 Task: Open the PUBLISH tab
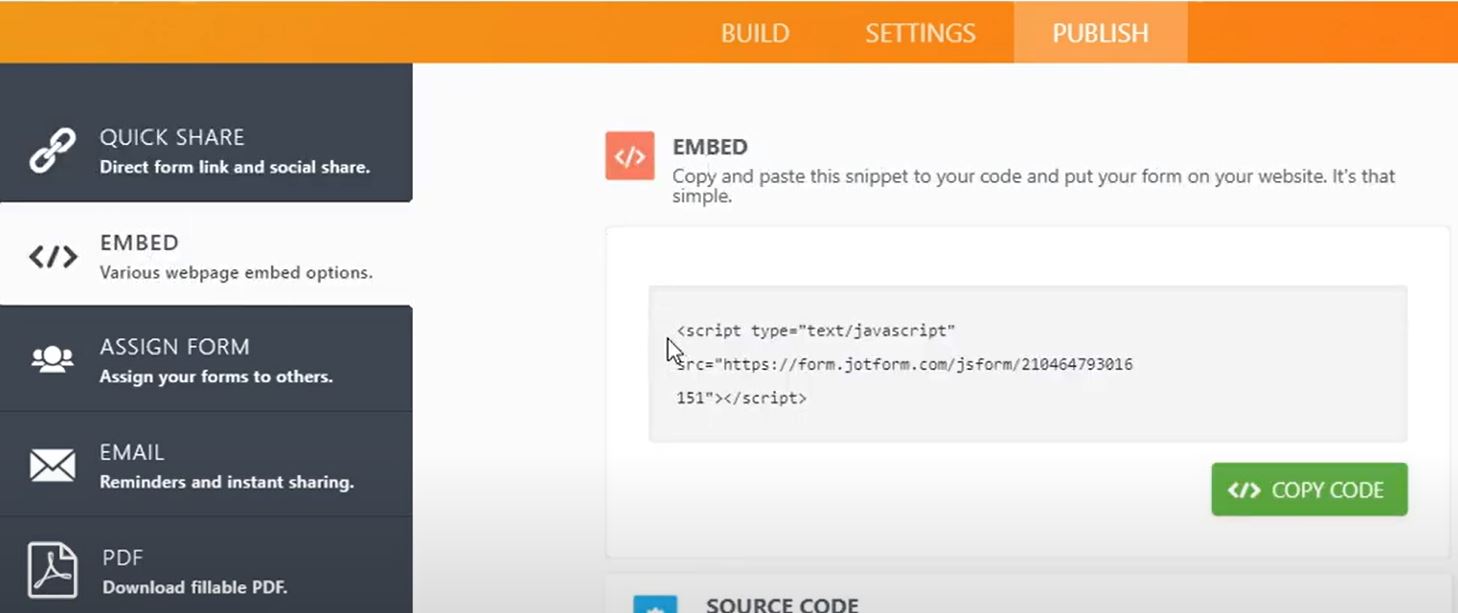(1100, 32)
